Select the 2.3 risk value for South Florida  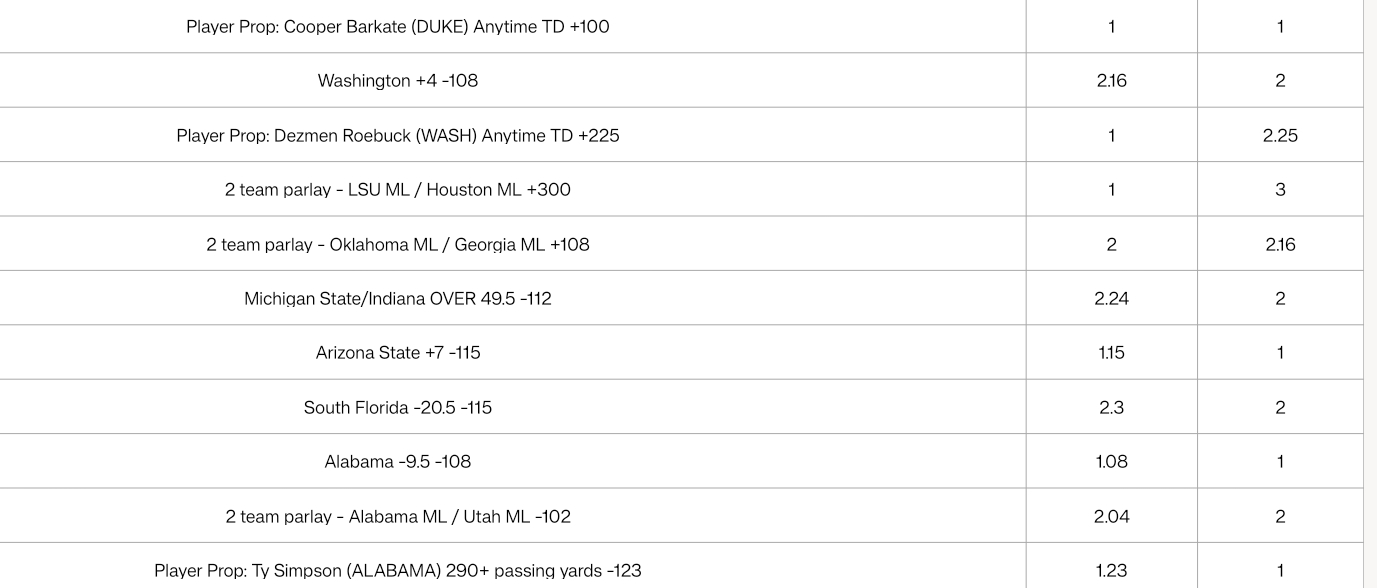click(x=1111, y=407)
